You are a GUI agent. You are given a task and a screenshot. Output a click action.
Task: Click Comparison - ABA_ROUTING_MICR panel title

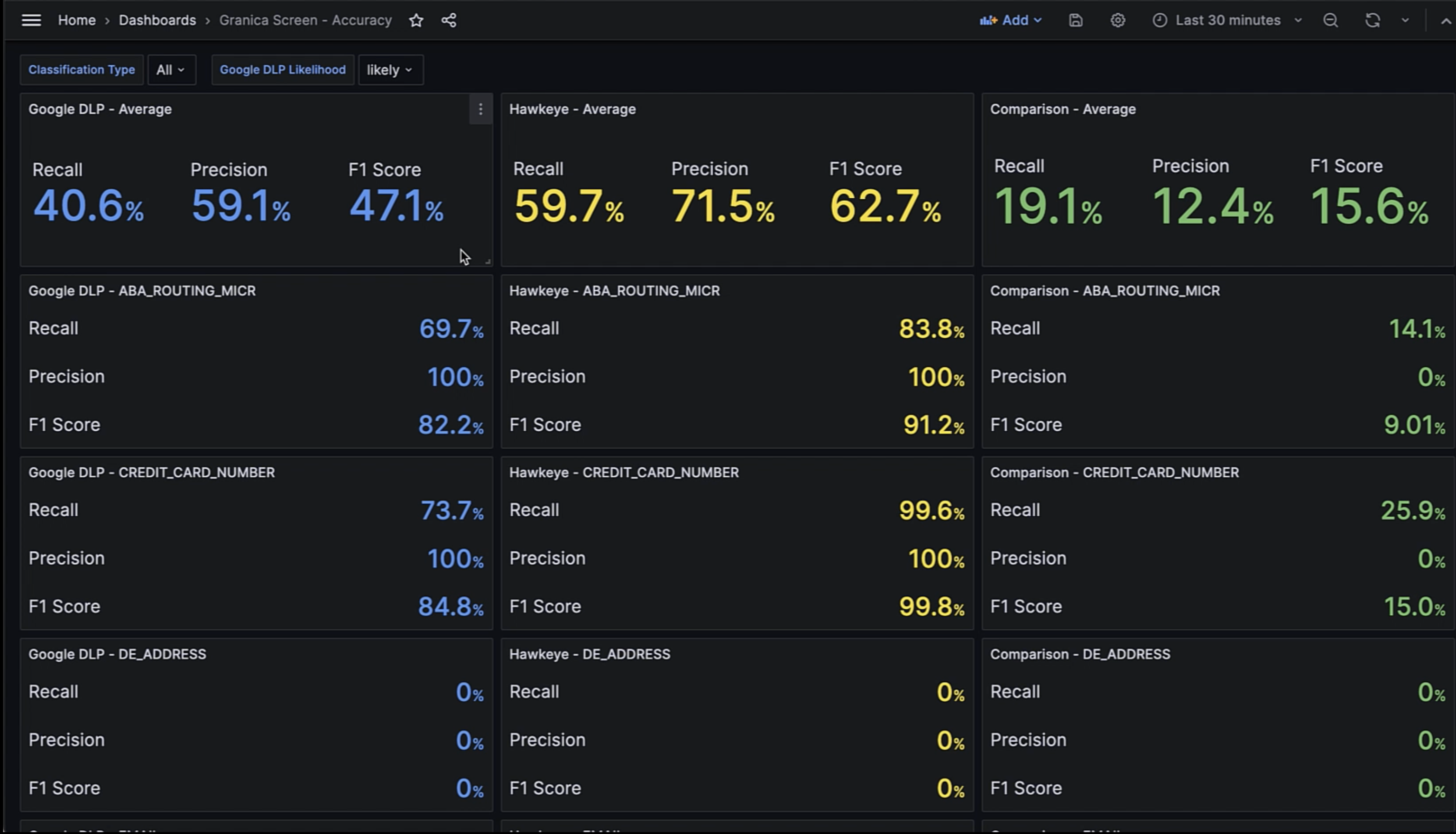coord(1105,291)
